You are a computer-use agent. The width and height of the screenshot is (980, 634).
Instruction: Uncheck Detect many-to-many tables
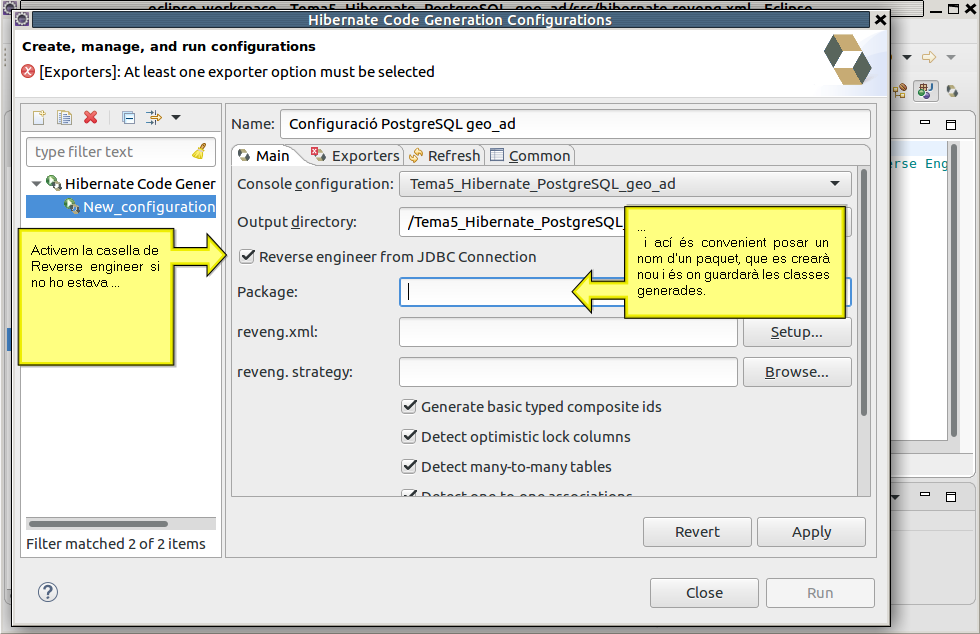(409, 466)
